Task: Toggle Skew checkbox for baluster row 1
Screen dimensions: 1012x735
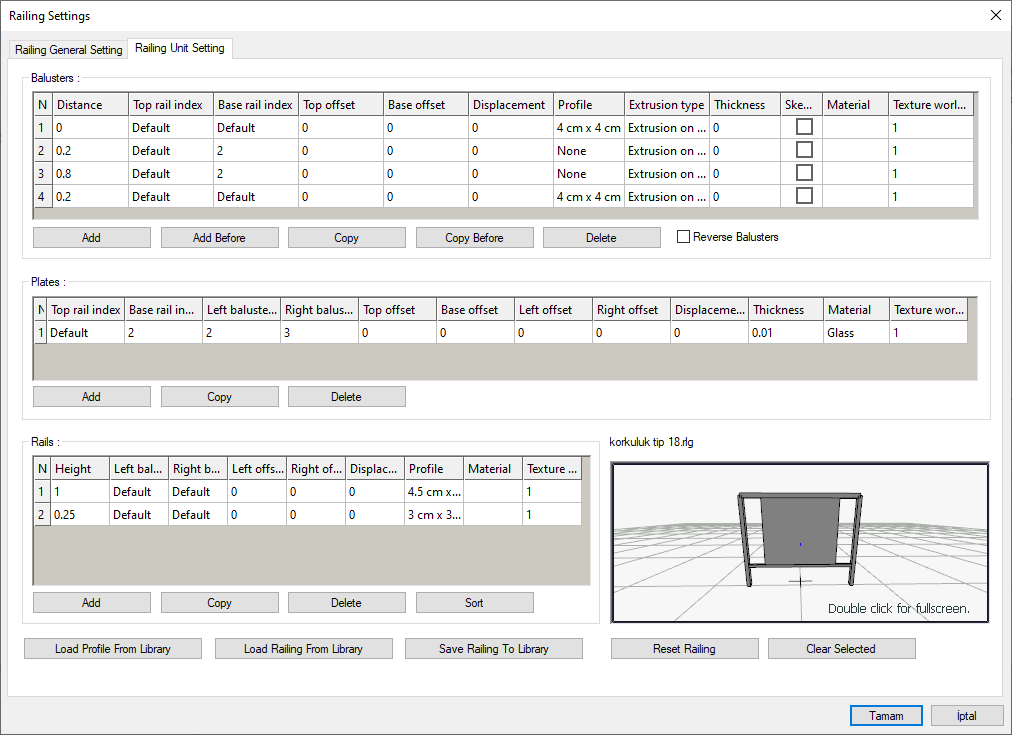Action: point(804,127)
